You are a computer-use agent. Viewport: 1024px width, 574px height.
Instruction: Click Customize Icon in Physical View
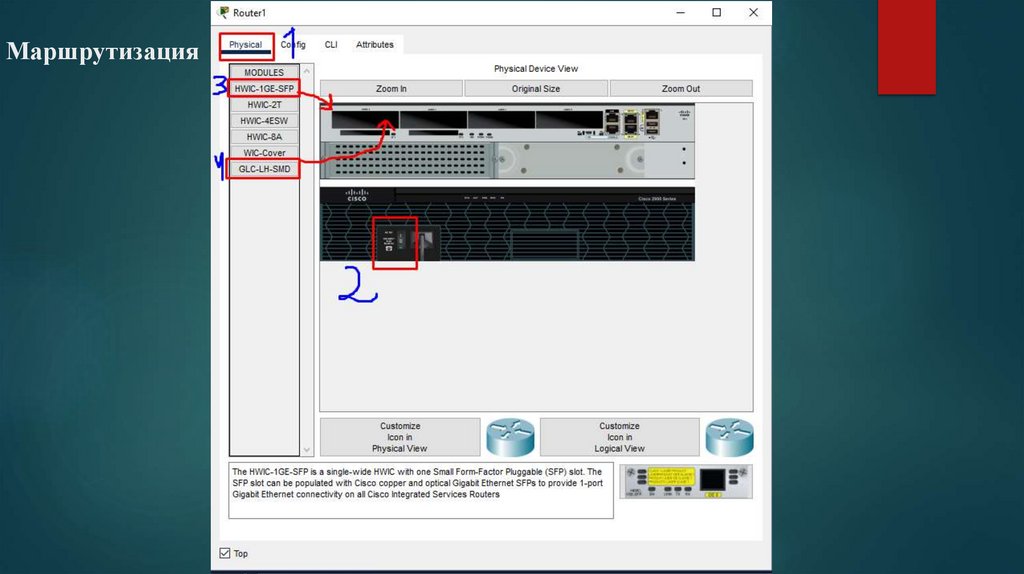pos(400,437)
